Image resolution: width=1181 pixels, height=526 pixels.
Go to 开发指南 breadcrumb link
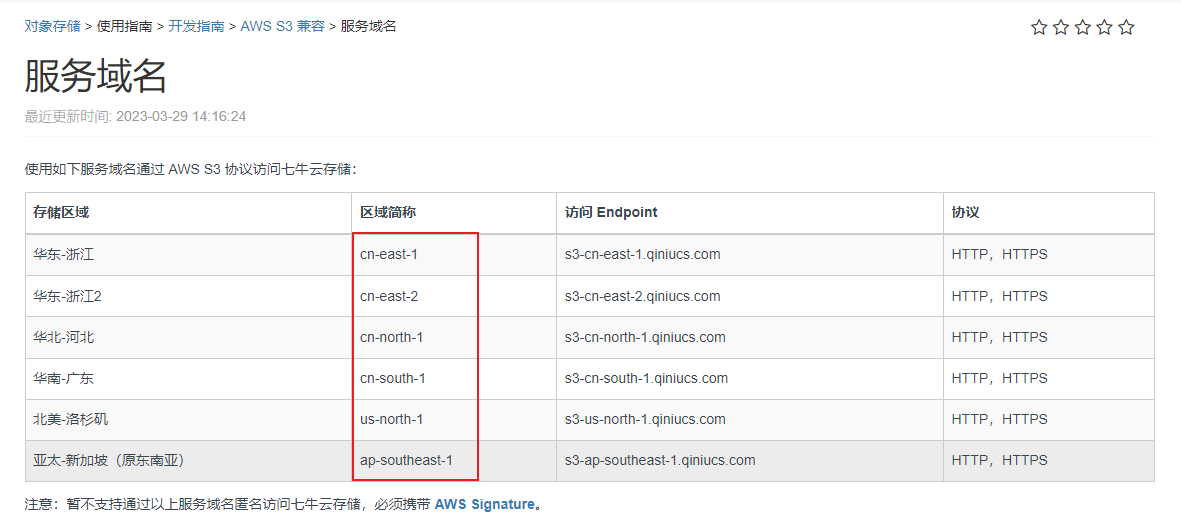196,26
